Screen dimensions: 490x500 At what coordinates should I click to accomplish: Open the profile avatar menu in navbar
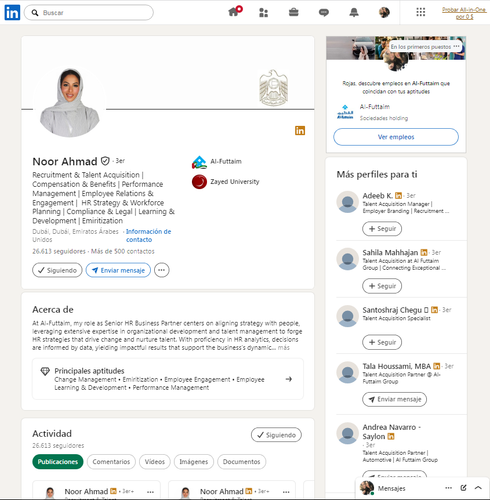pyautogui.click(x=384, y=13)
